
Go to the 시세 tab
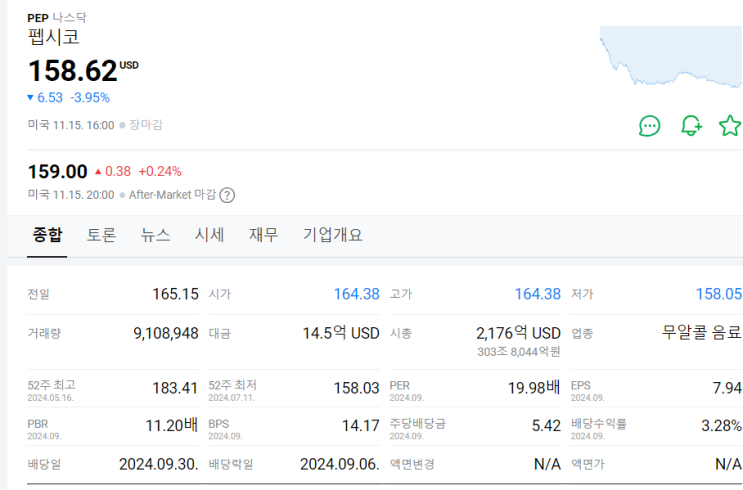[209, 235]
